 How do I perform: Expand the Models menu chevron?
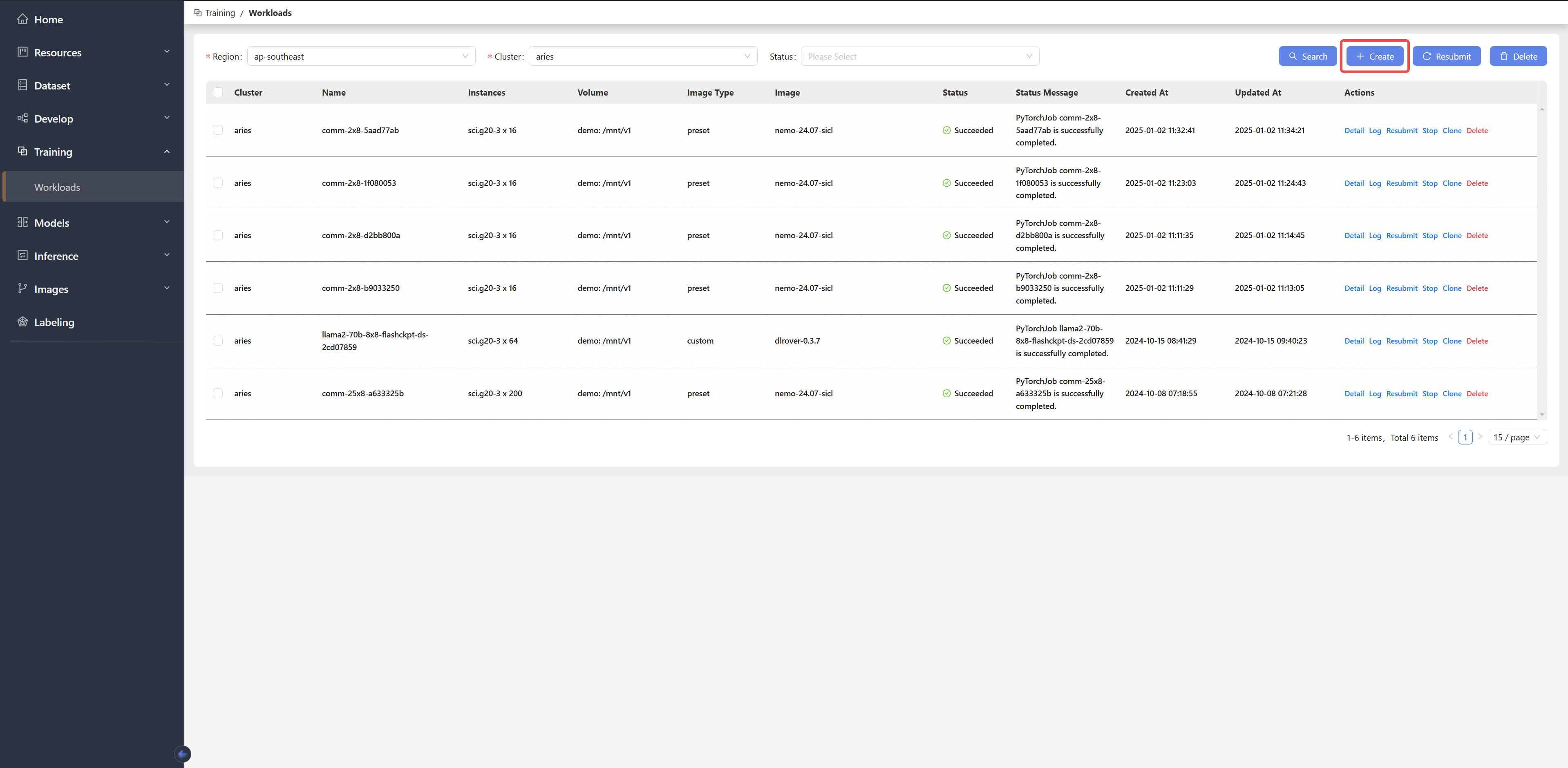click(167, 222)
